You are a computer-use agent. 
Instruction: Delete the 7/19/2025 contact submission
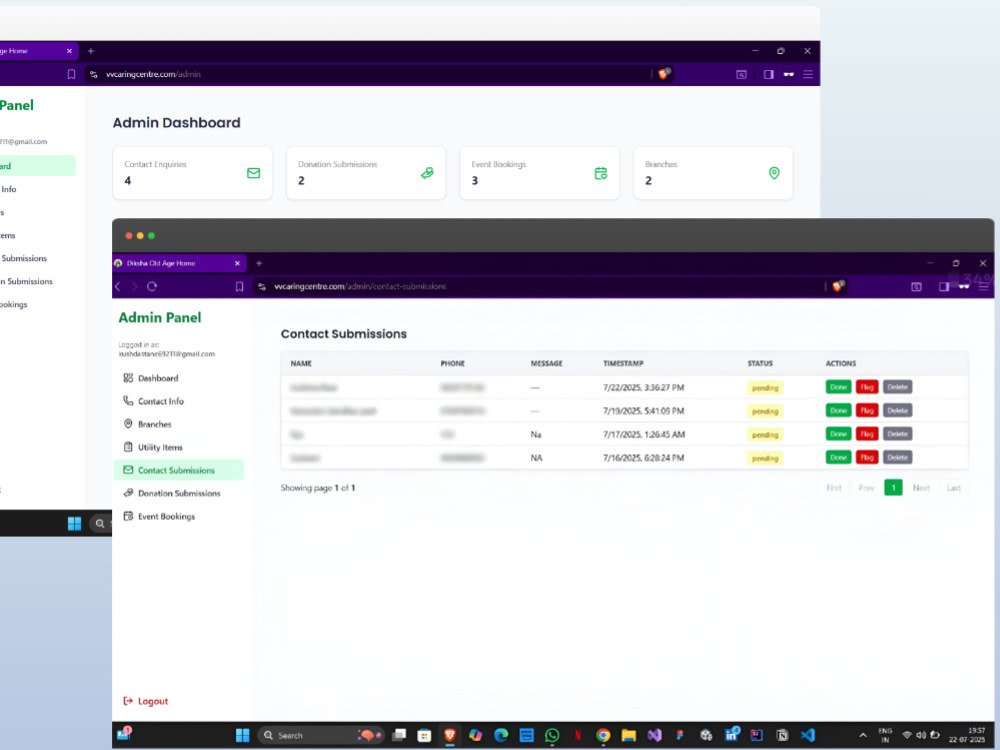[897, 411]
